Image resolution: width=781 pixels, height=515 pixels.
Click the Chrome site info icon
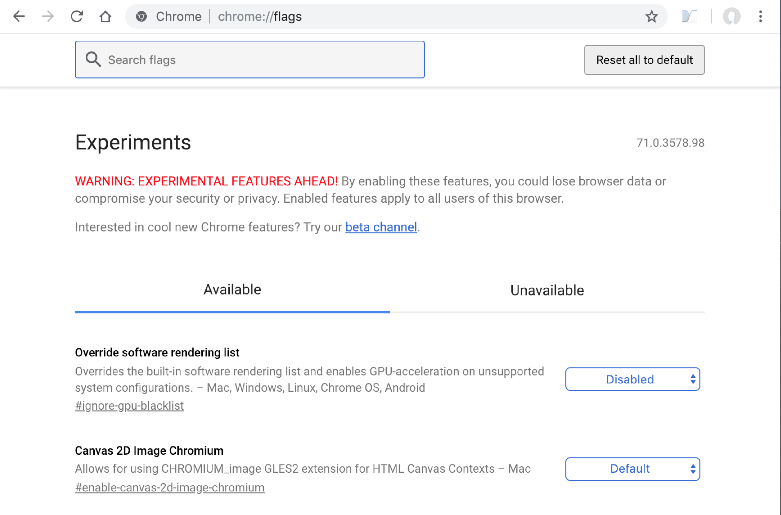(141, 16)
